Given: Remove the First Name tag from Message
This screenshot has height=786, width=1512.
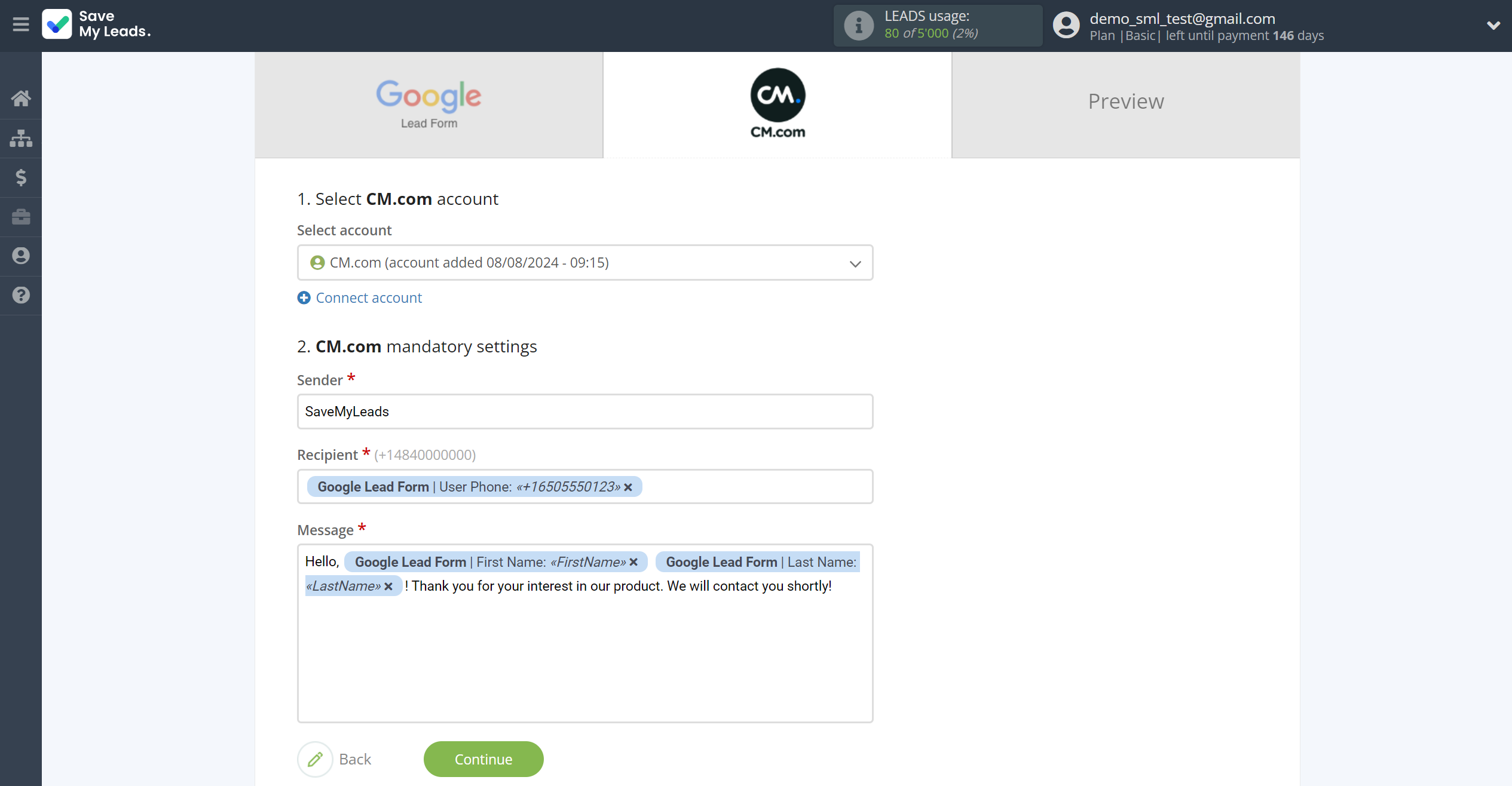Looking at the screenshot, I should 633,562.
